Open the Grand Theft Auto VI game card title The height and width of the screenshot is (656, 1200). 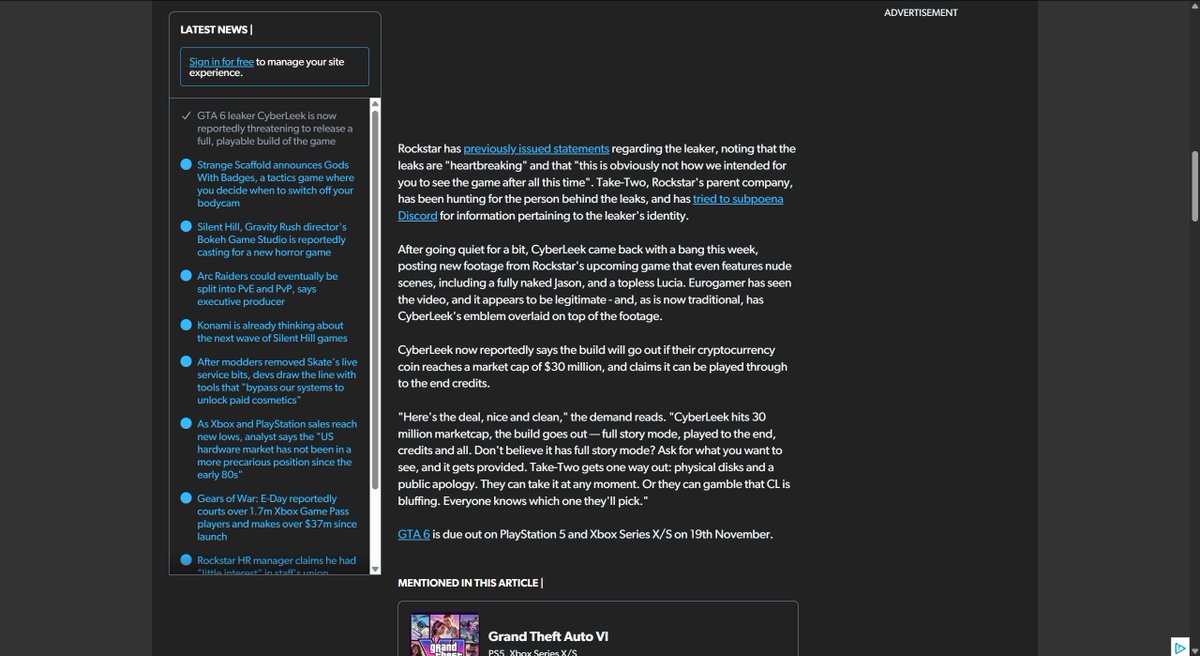tap(548, 636)
